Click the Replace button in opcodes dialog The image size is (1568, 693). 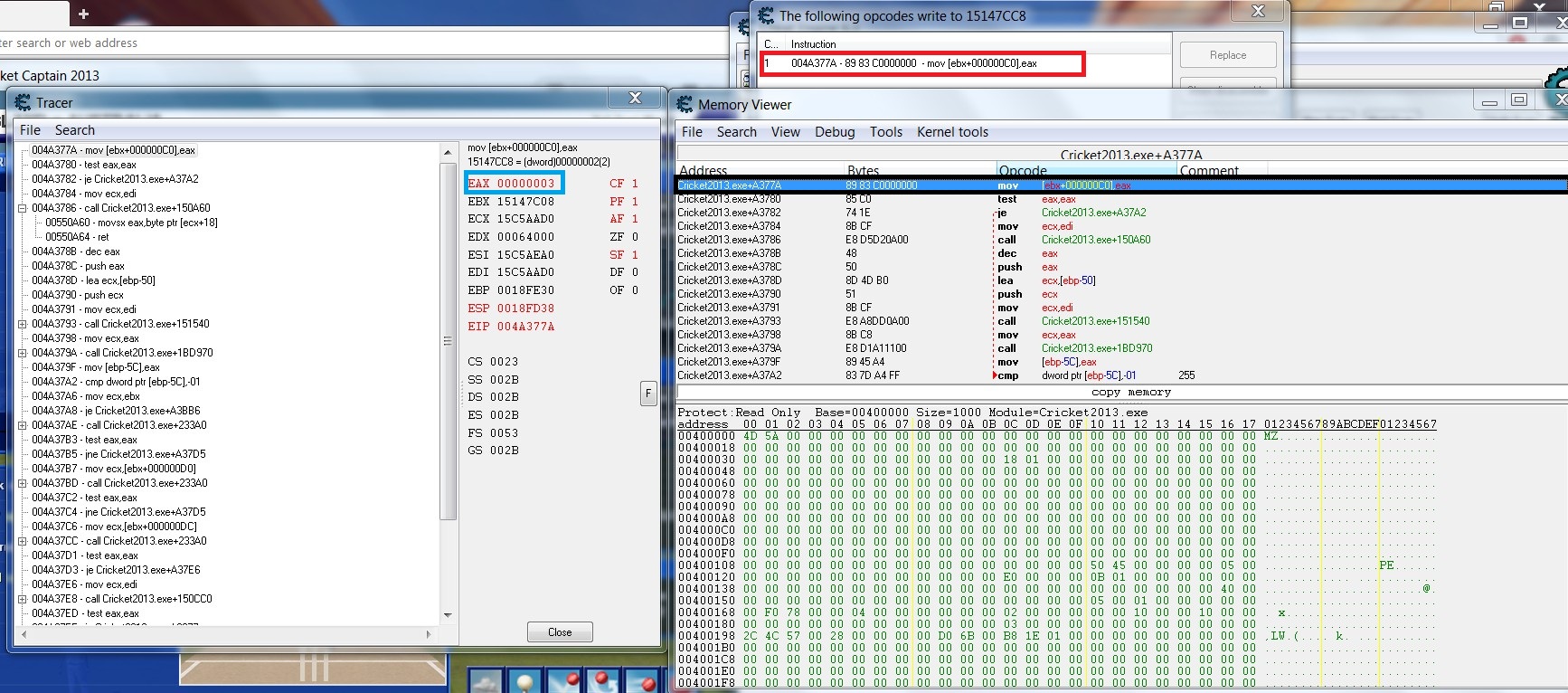tap(1227, 55)
